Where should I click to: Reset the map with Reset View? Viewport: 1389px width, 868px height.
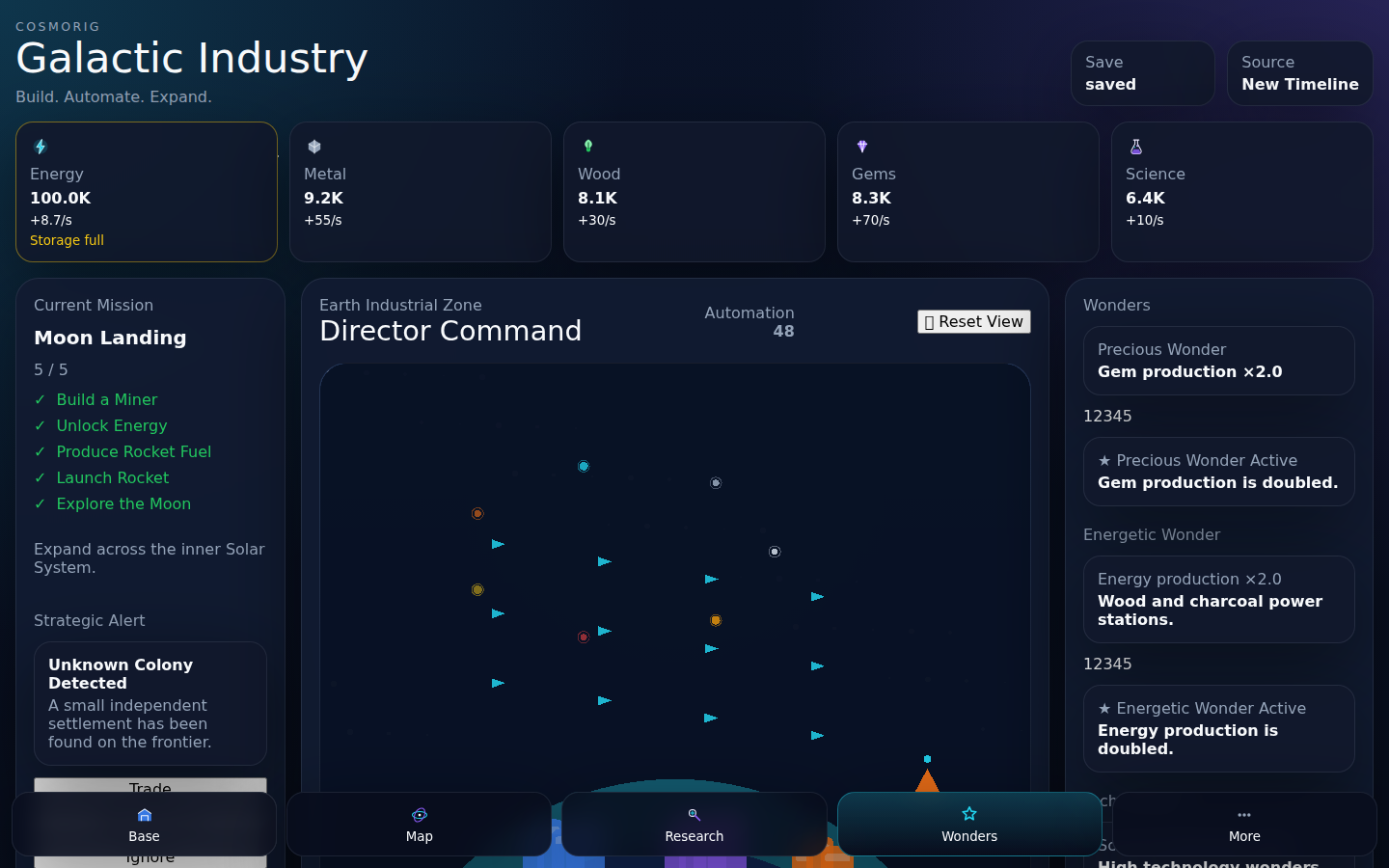(974, 322)
